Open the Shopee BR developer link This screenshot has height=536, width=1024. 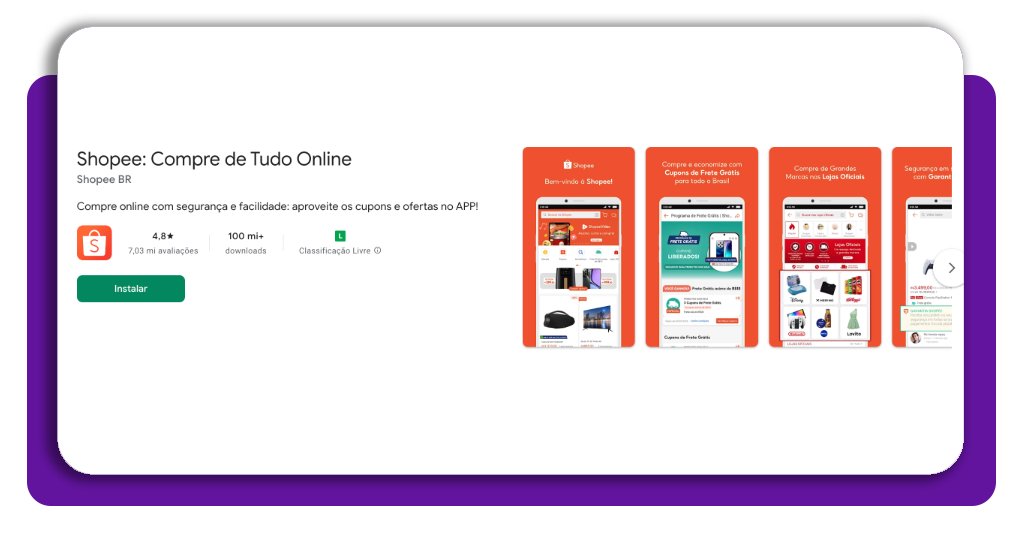coord(104,179)
